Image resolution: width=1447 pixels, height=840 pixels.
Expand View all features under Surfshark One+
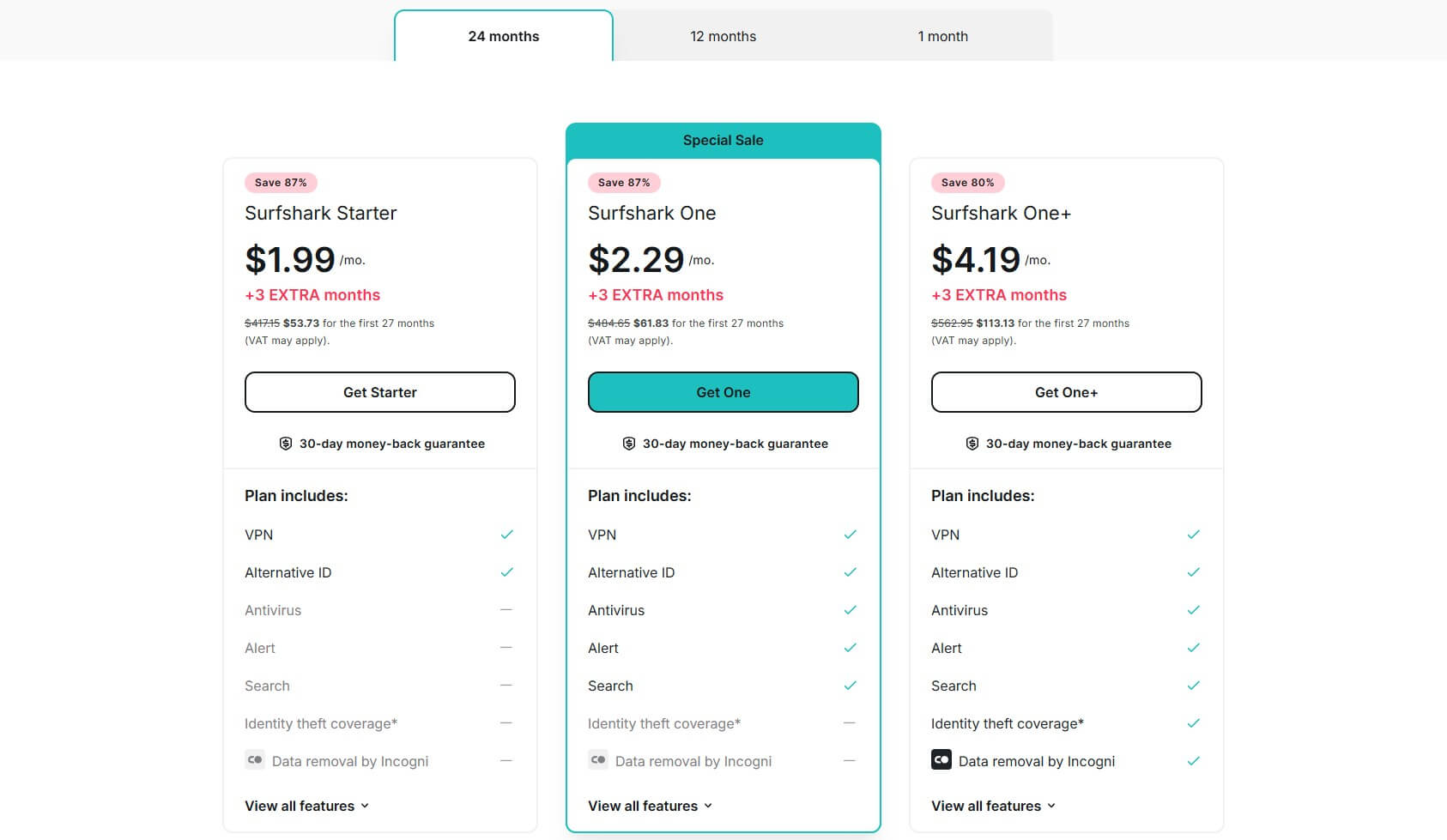point(993,806)
